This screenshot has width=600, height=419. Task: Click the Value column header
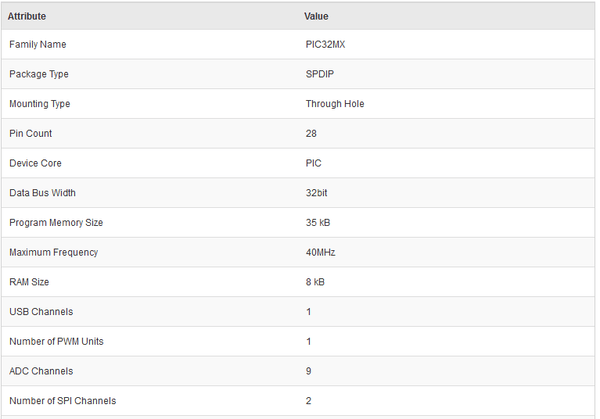point(317,16)
